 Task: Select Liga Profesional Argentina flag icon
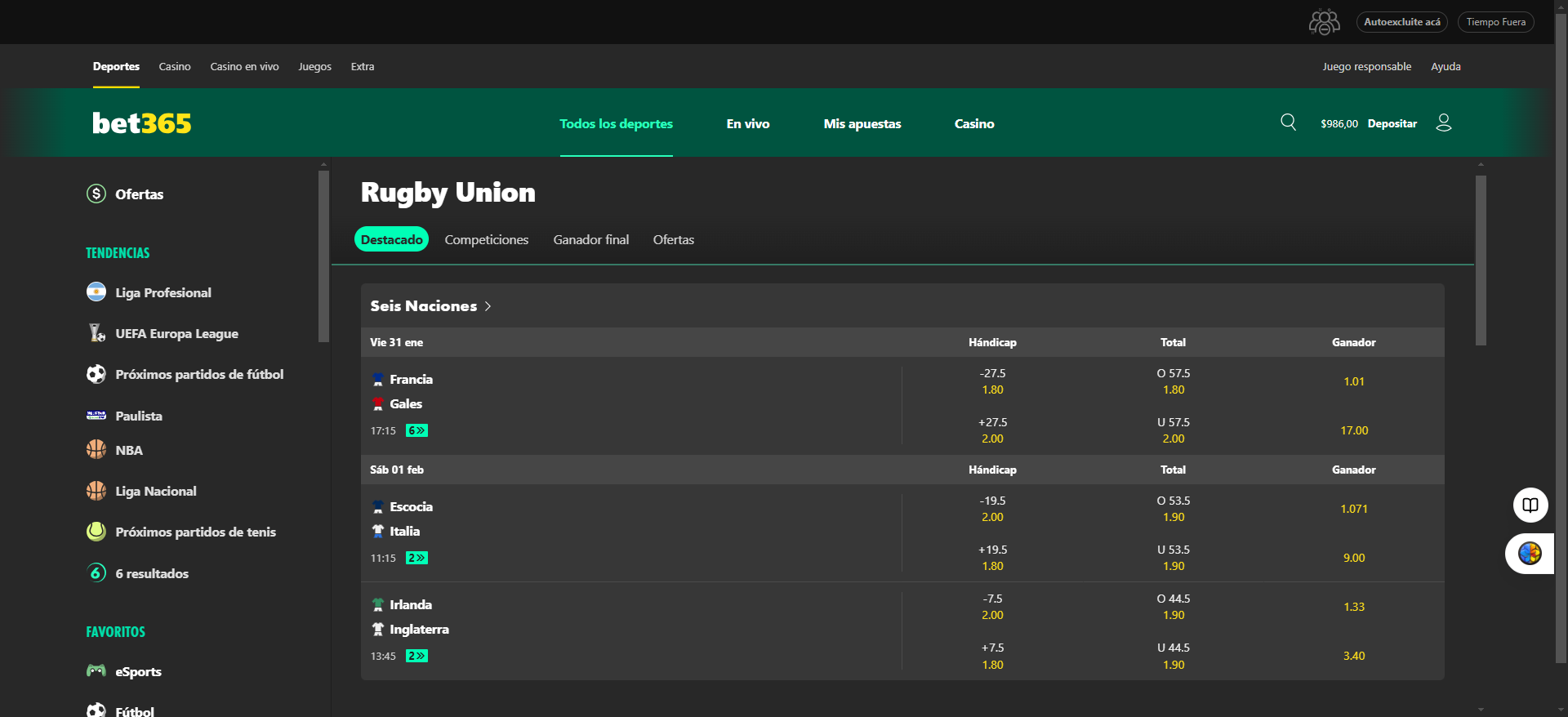coord(96,292)
